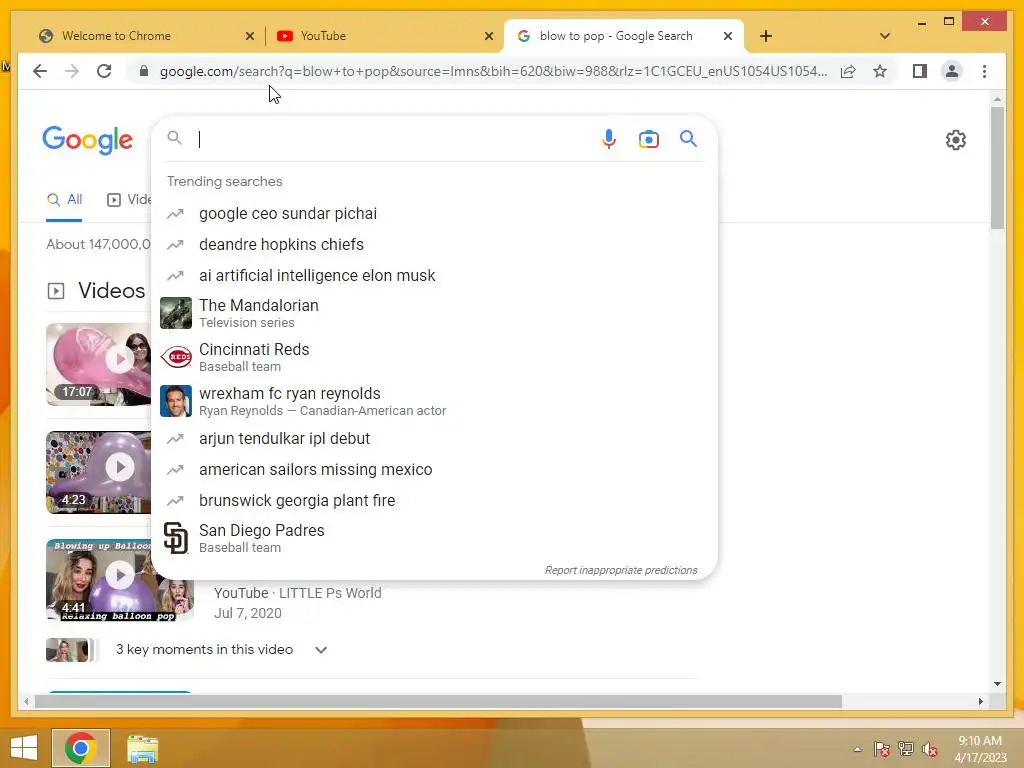Toggle the Chrome side panel icon
The width and height of the screenshot is (1024, 768).
[920, 71]
